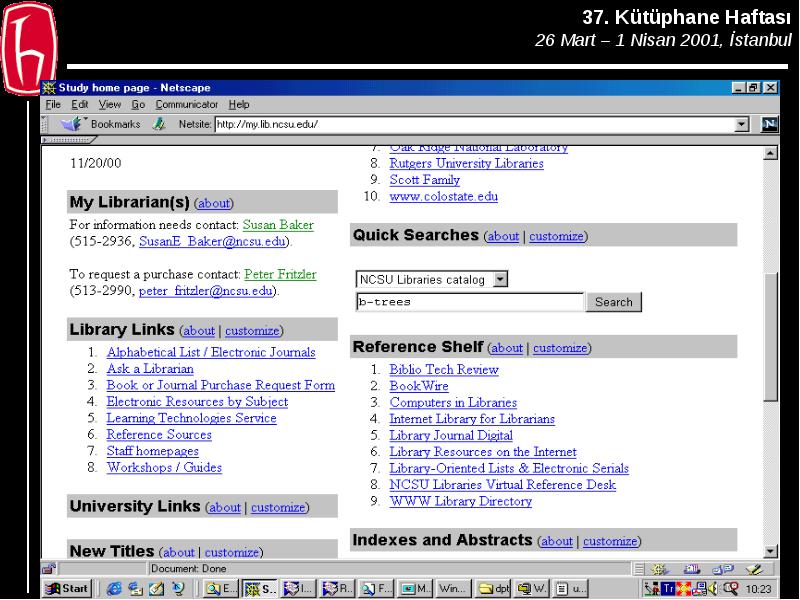Open Ask a Librarian link
The width and height of the screenshot is (800, 600).
point(150,368)
